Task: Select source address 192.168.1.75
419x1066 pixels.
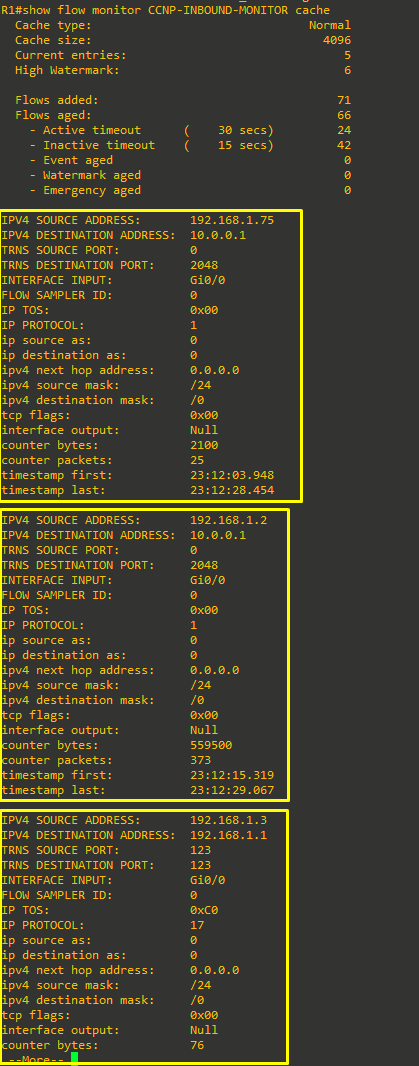Action: pos(231,220)
